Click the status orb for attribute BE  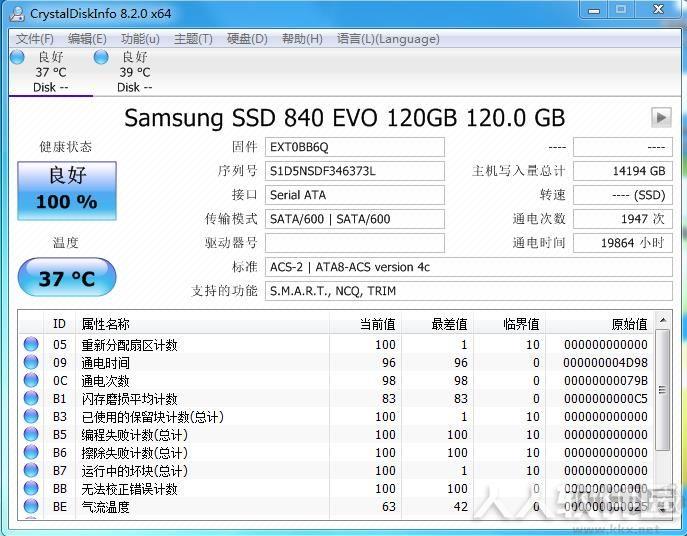[x=31, y=506]
